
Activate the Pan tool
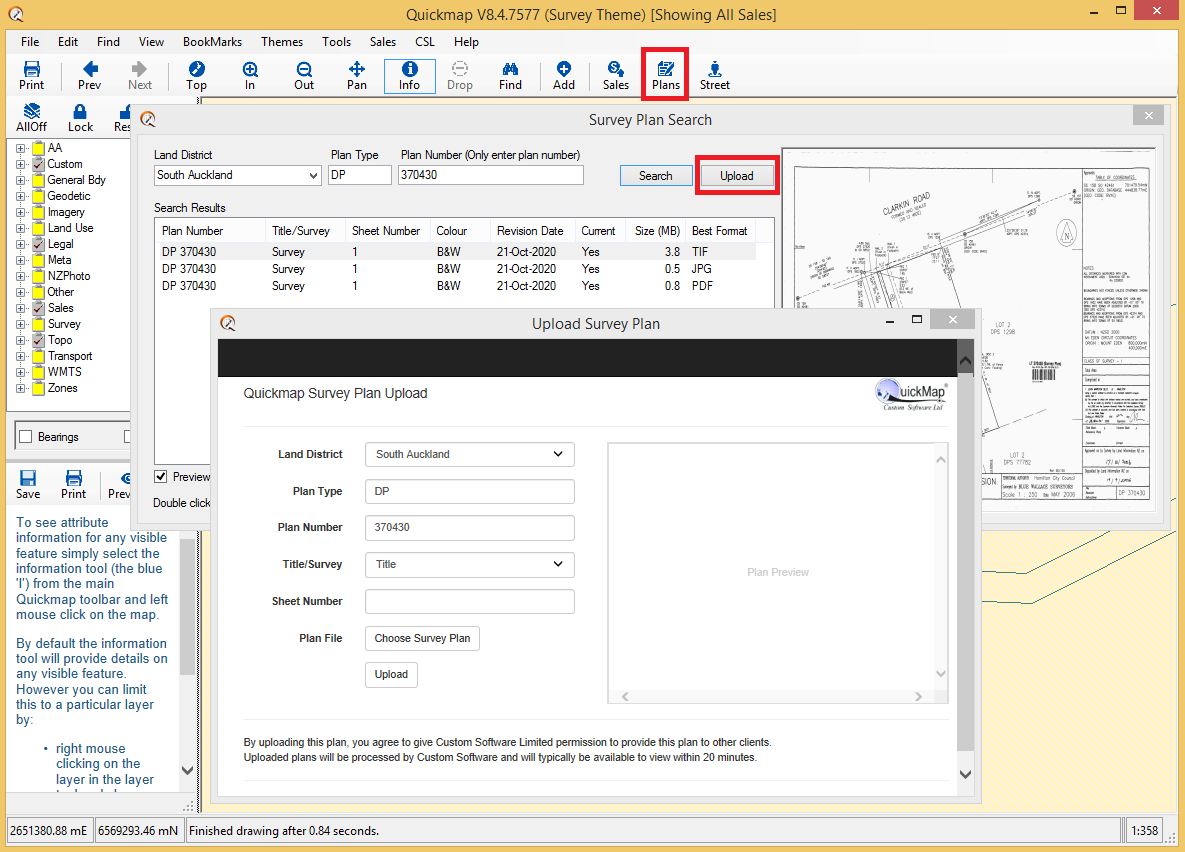(x=356, y=75)
